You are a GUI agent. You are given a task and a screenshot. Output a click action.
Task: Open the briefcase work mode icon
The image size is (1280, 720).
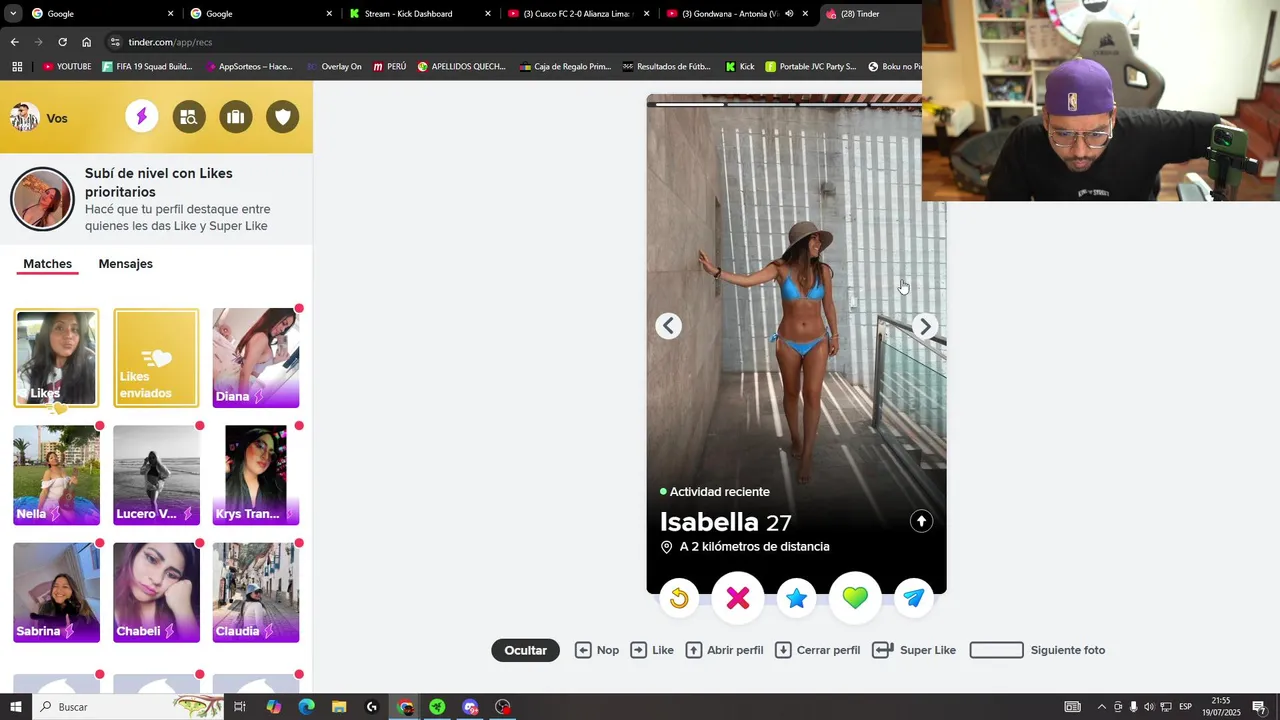tap(236, 117)
